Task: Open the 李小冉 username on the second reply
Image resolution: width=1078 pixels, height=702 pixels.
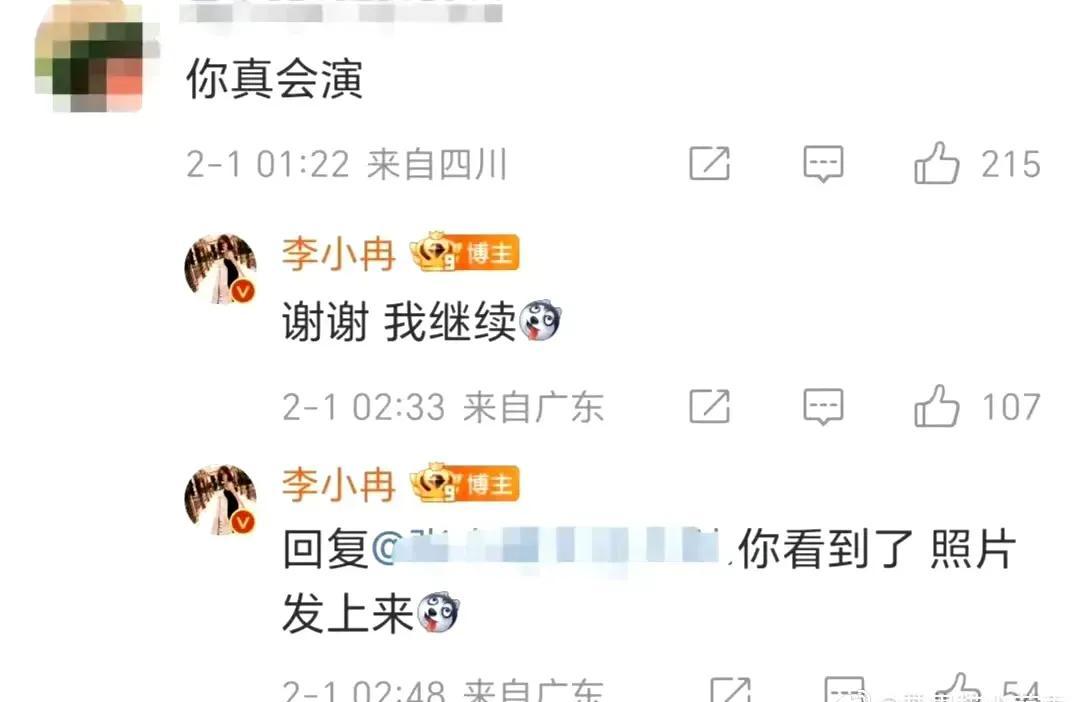Action: [x=338, y=484]
